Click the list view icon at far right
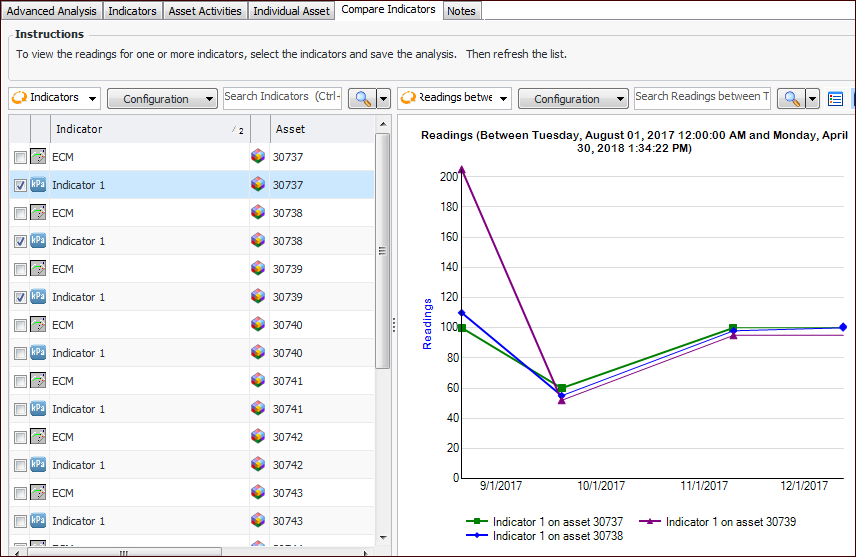856x557 pixels. [835, 99]
